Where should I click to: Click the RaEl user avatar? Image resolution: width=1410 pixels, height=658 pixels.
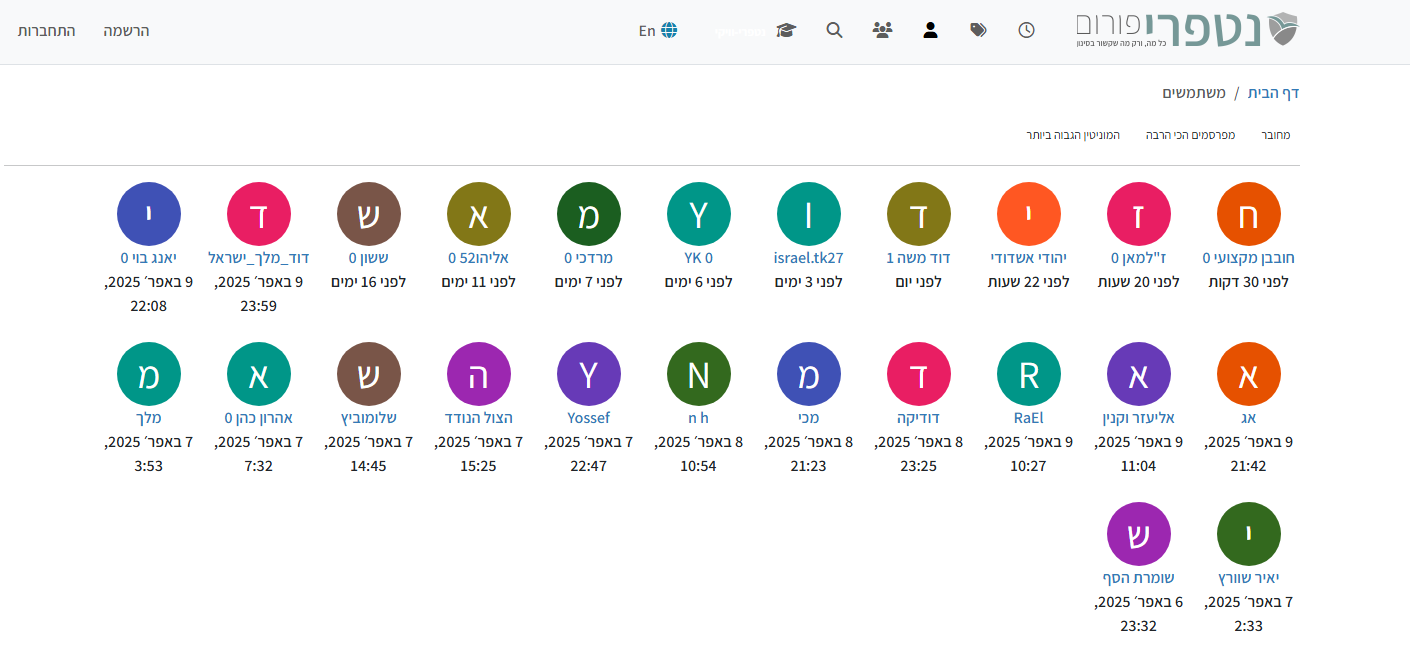click(x=1028, y=374)
